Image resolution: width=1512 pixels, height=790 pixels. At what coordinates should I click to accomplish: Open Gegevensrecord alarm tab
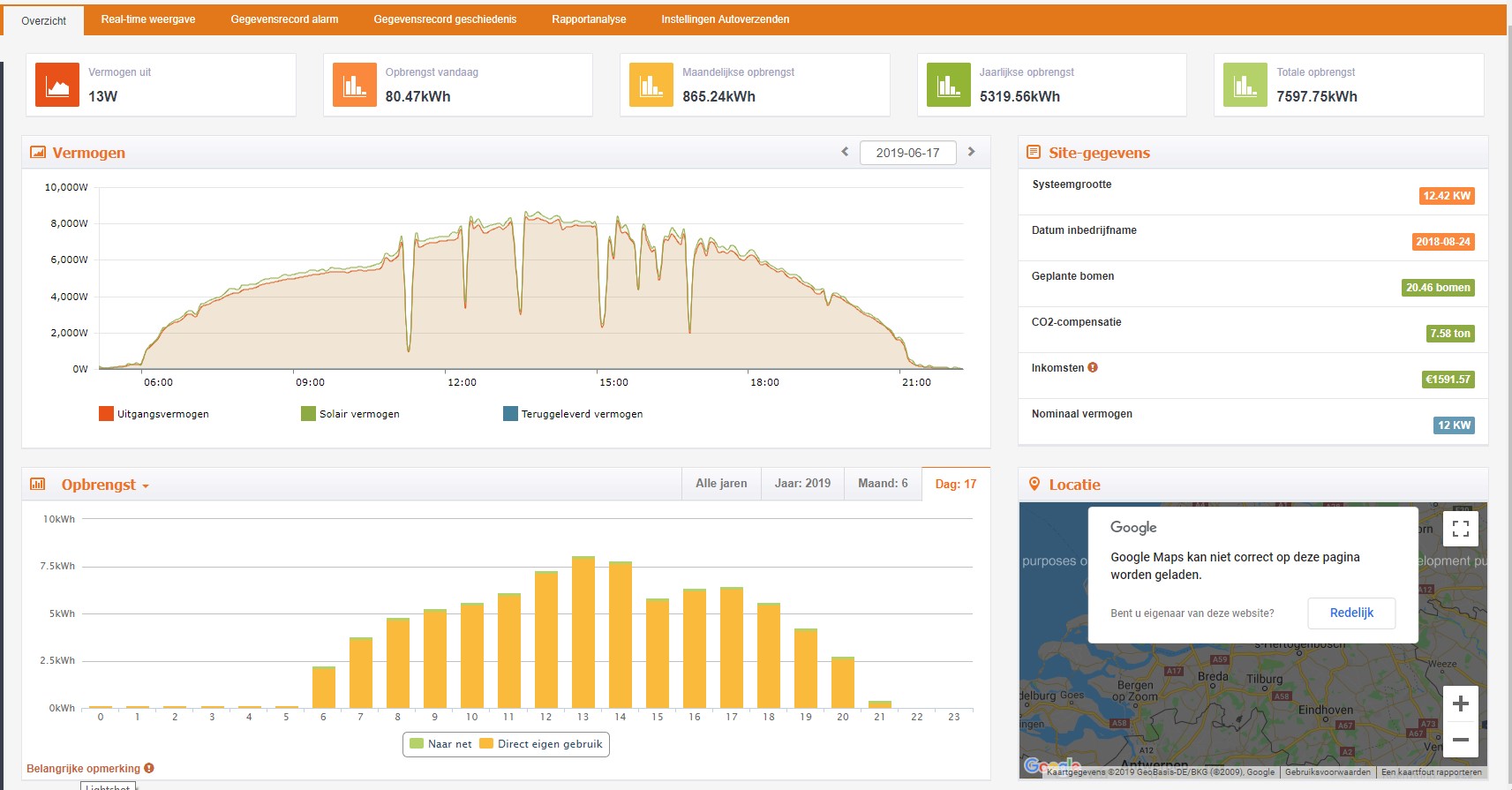284,19
